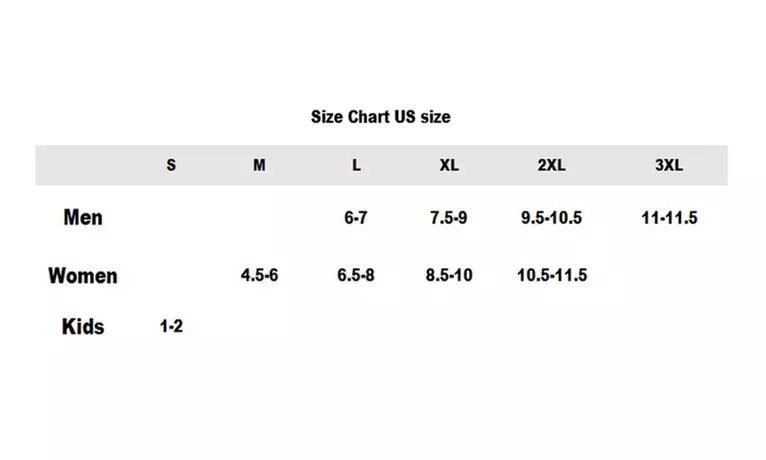Select the 2XL column header
766x460 pixels.
552,165
